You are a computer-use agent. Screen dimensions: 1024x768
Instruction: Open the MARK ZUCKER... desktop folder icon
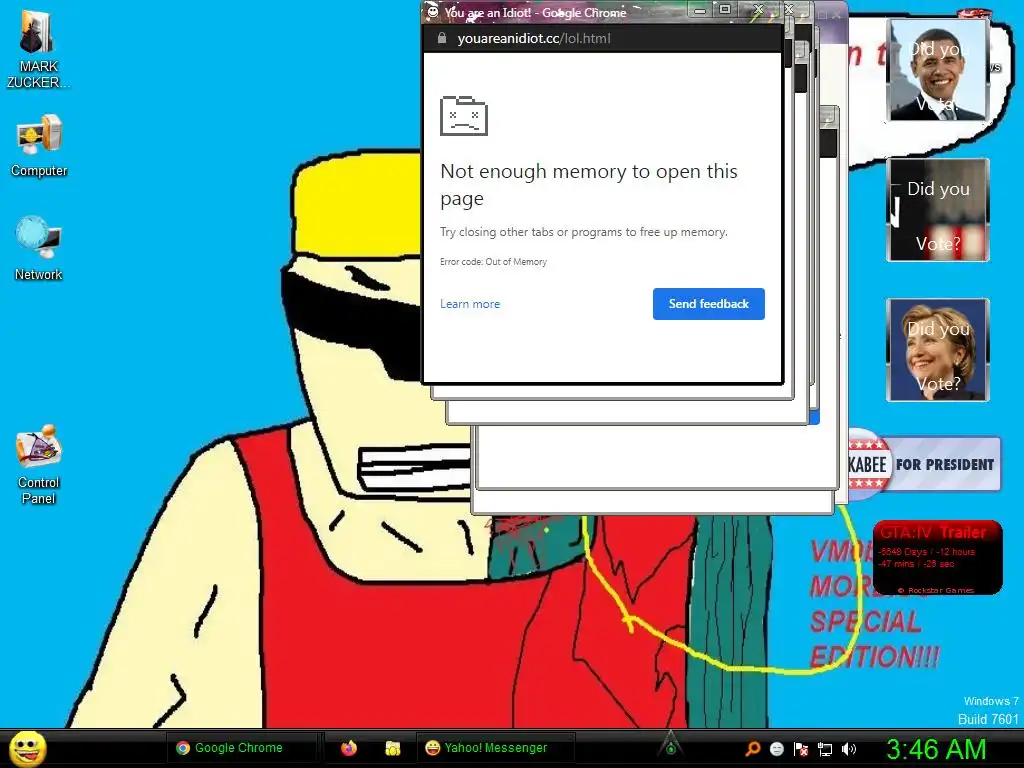click(38, 47)
